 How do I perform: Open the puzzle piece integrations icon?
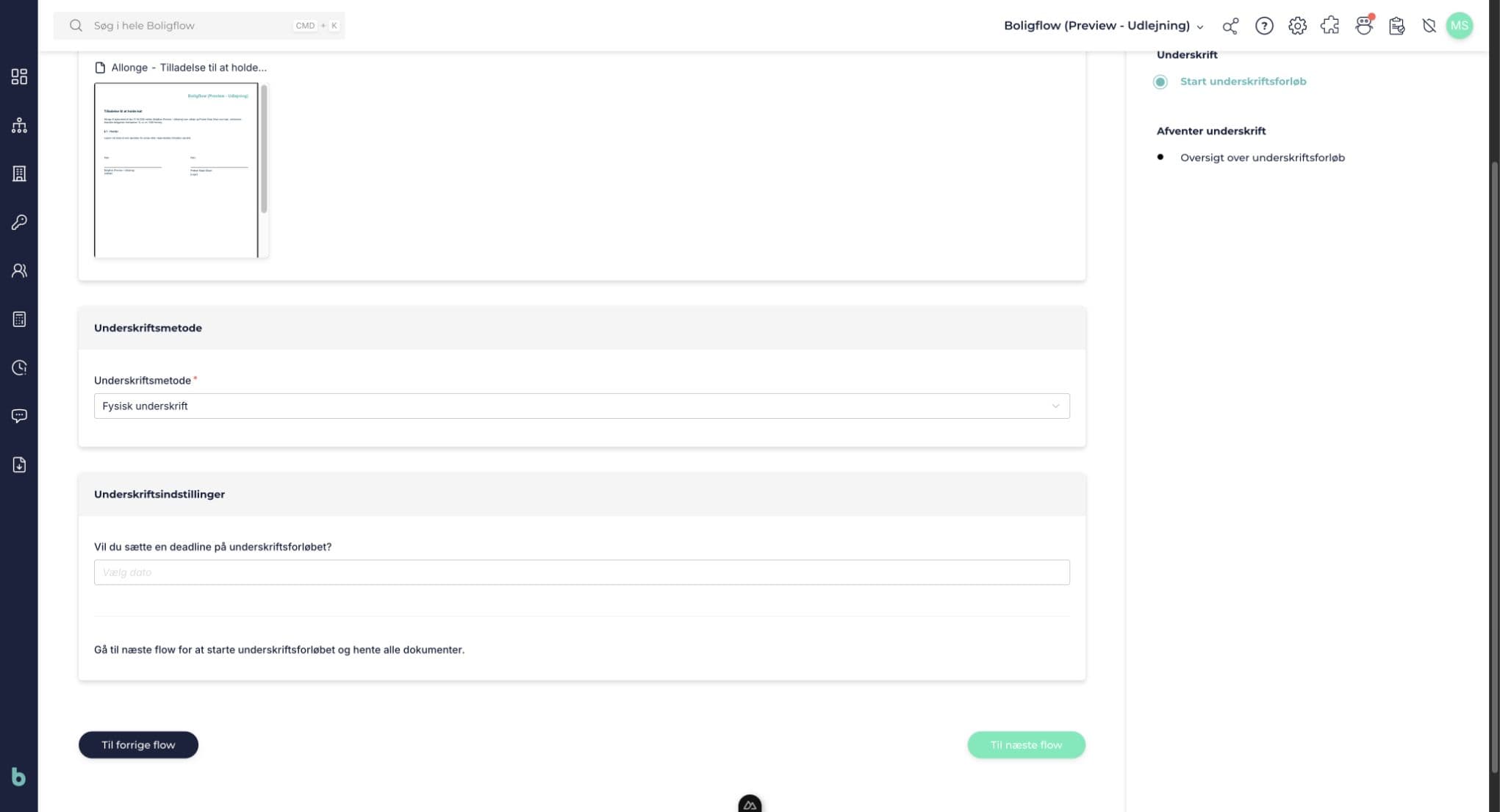point(1329,26)
